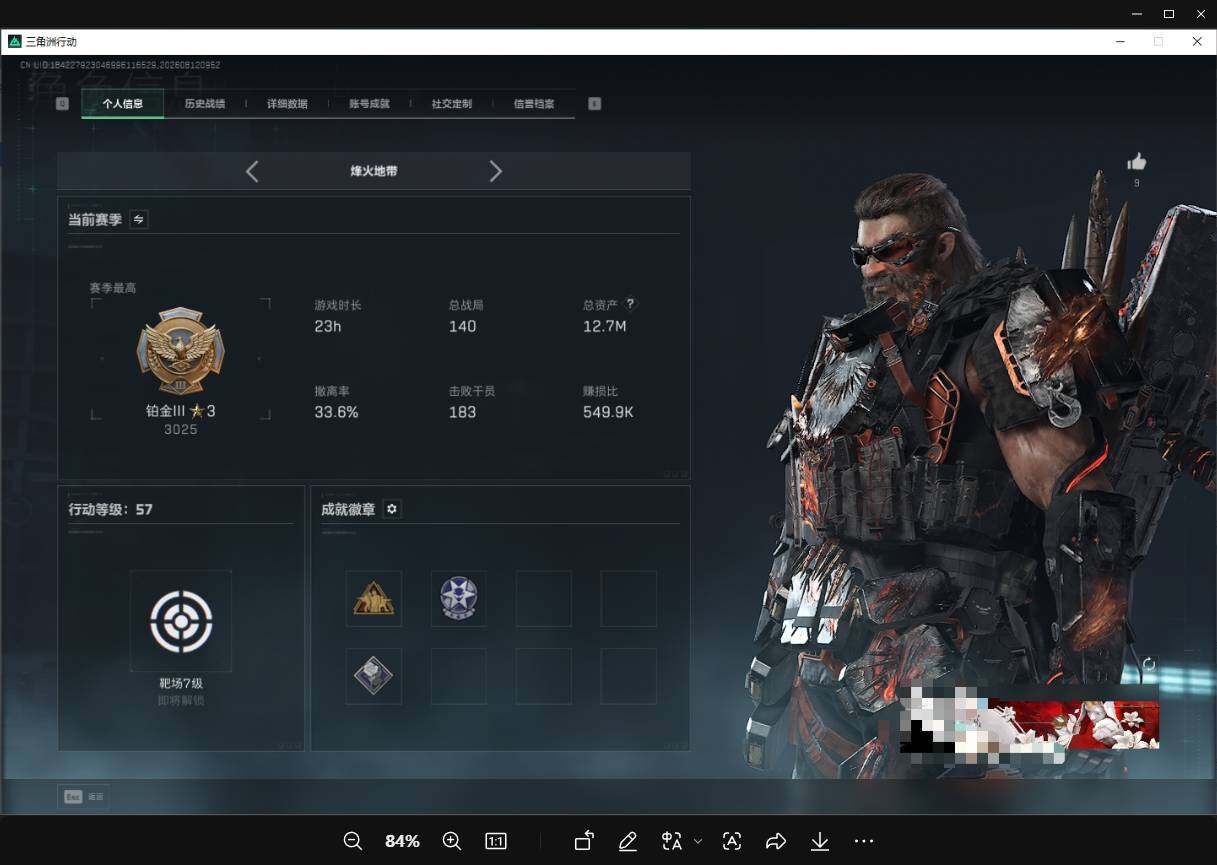1217x865 pixels.
Task: Select the silver star achievement badge
Action: (459, 599)
